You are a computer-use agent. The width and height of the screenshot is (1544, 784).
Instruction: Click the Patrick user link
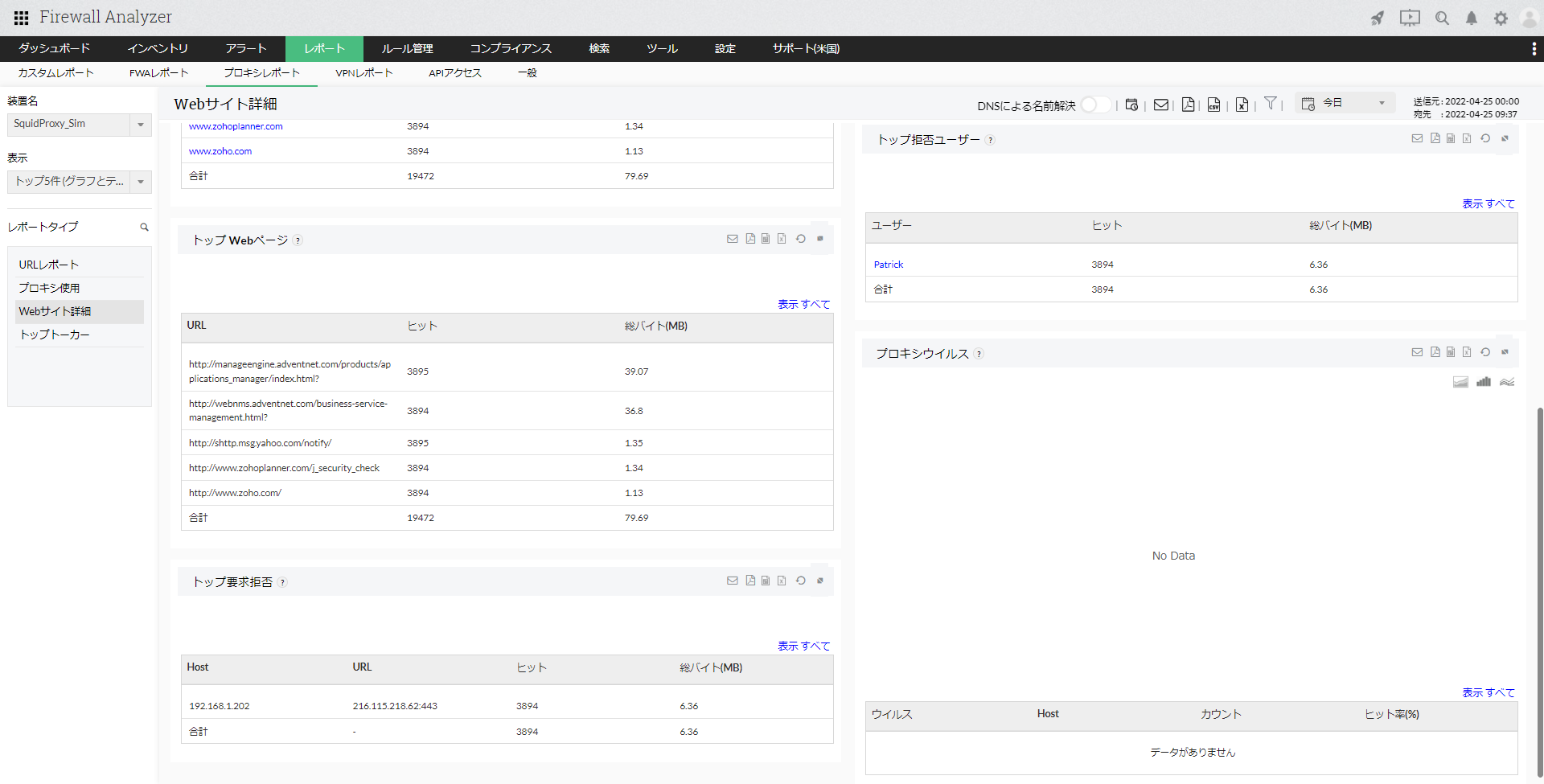click(889, 265)
